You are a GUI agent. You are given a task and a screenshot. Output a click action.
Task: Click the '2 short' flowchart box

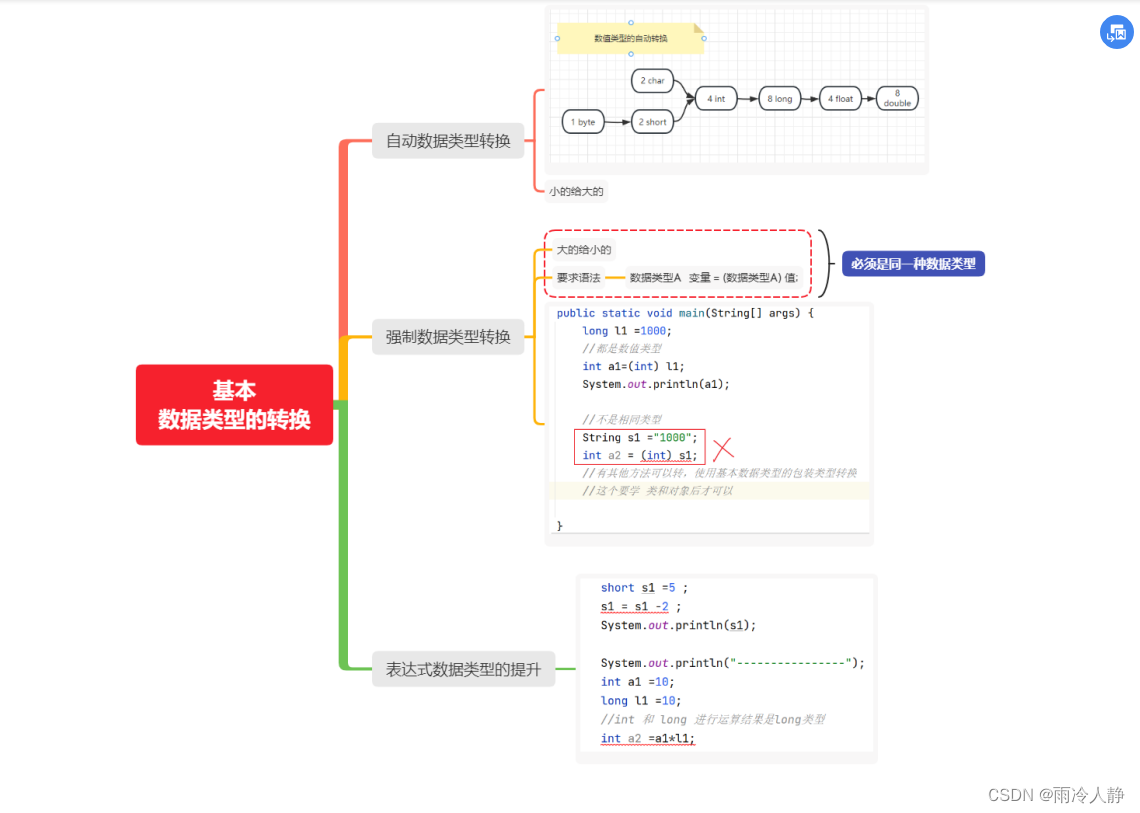pyautogui.click(x=652, y=121)
